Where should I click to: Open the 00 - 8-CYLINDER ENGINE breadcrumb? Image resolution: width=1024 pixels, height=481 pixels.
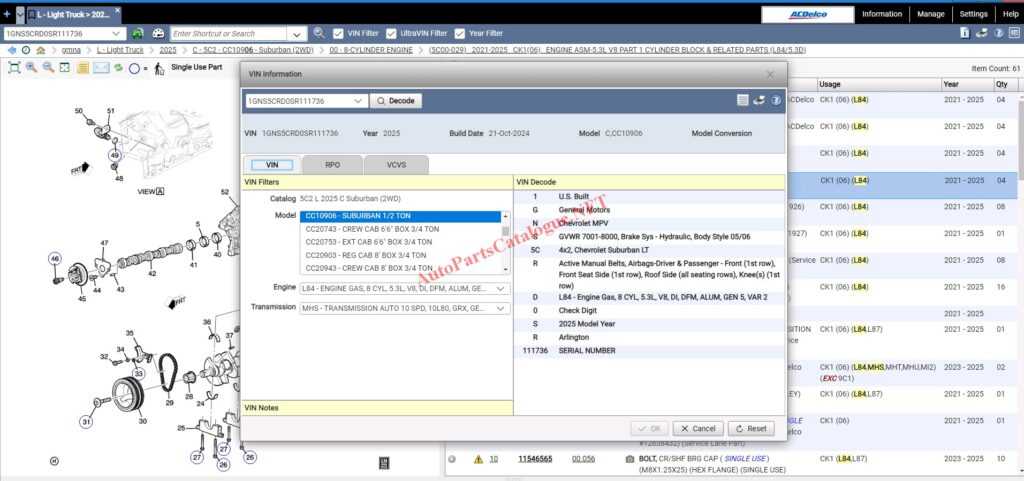(371, 50)
